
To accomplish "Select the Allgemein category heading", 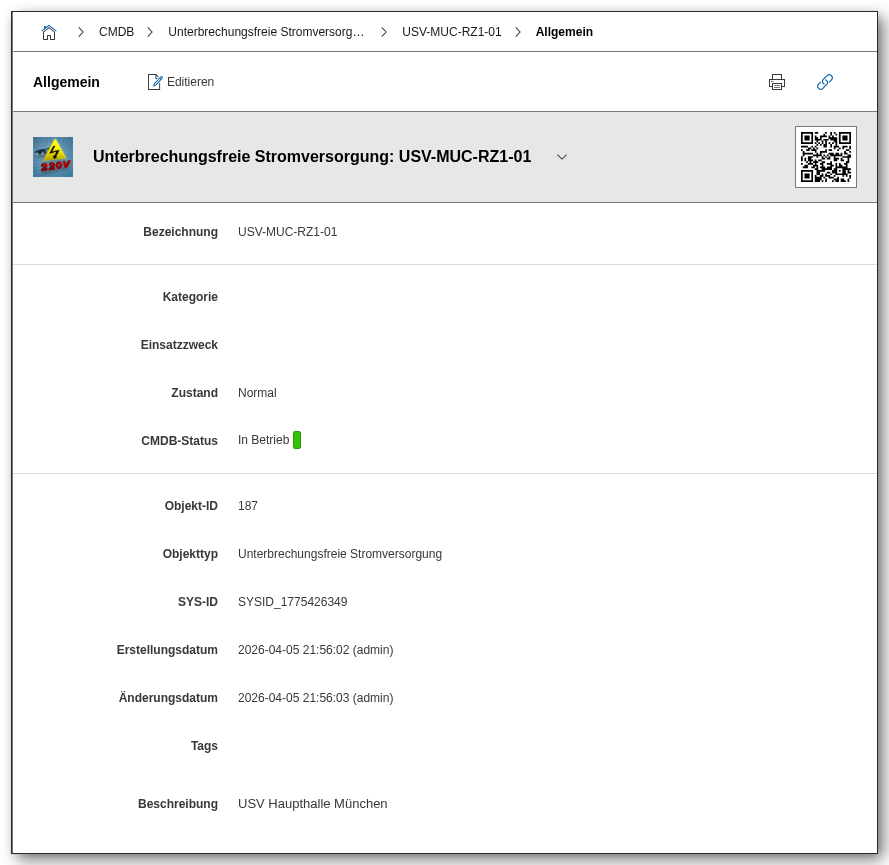I will point(66,82).
